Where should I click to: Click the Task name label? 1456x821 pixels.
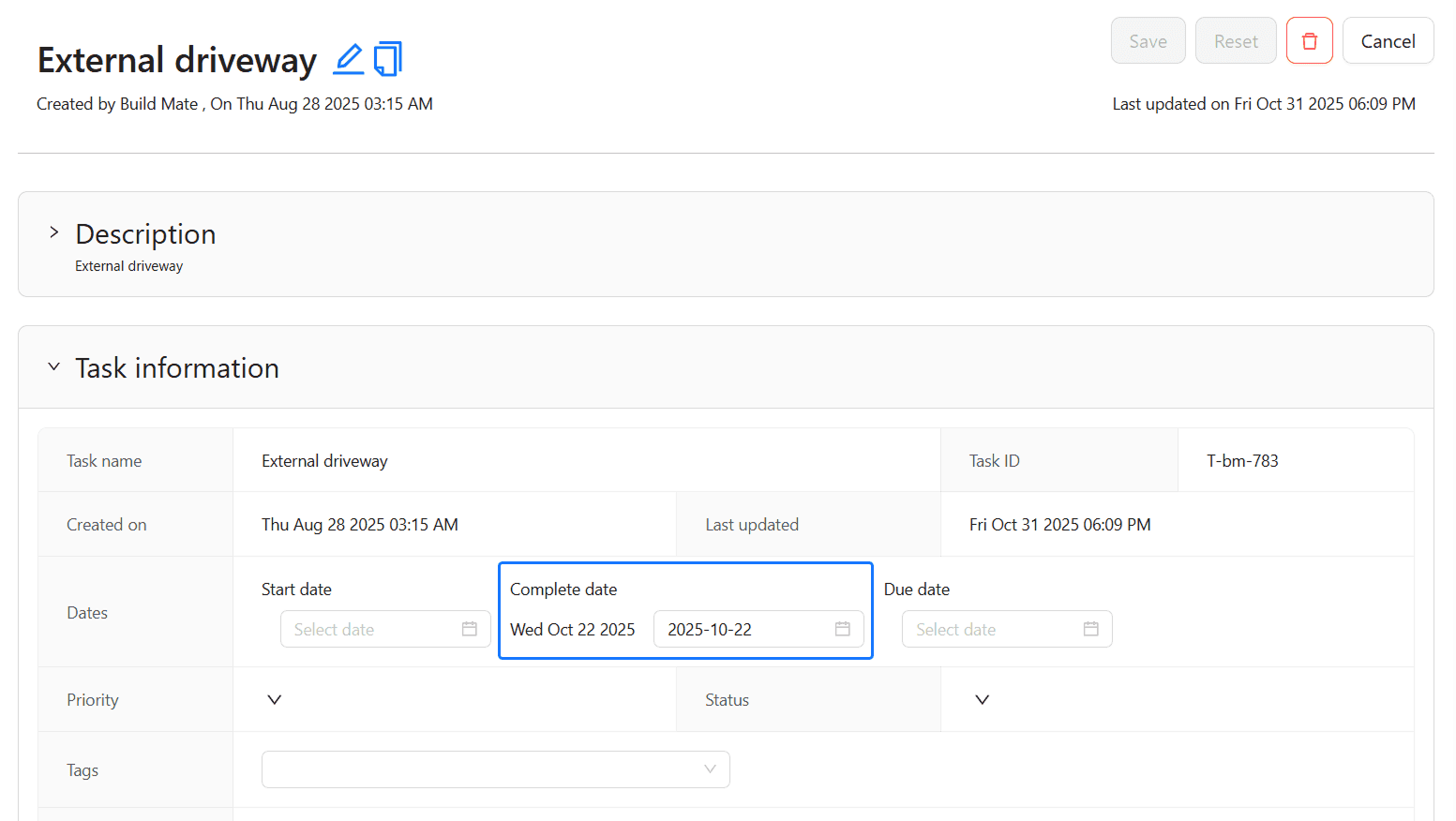pos(104,461)
